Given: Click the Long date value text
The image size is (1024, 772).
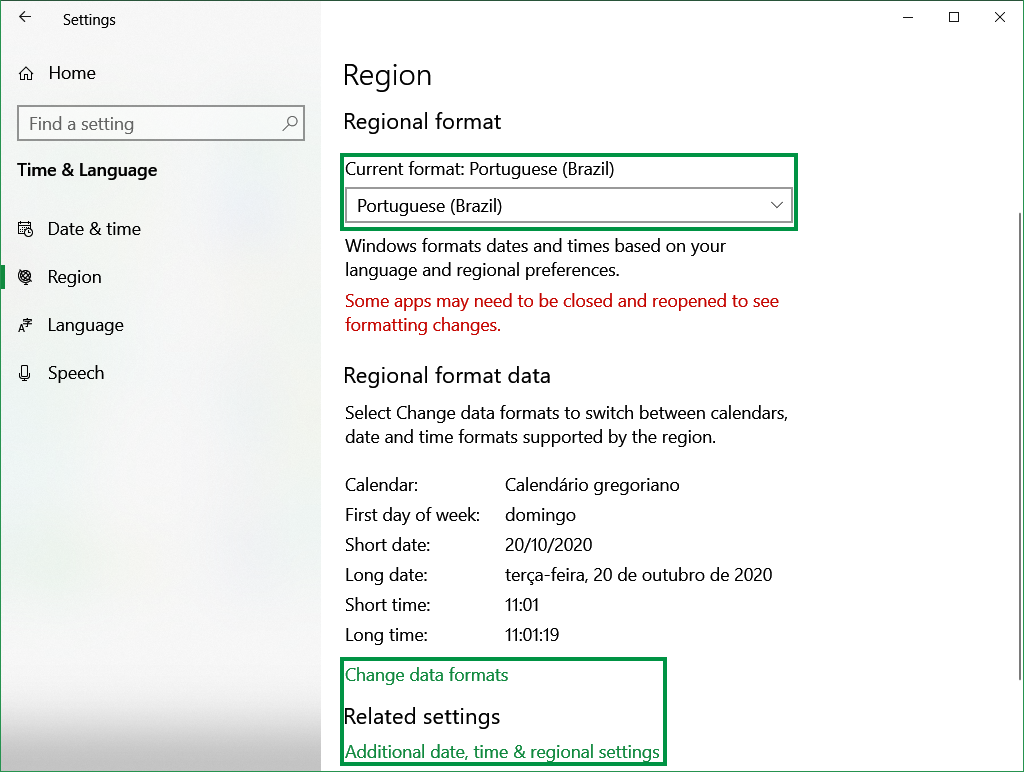Looking at the screenshot, I should click(639, 575).
